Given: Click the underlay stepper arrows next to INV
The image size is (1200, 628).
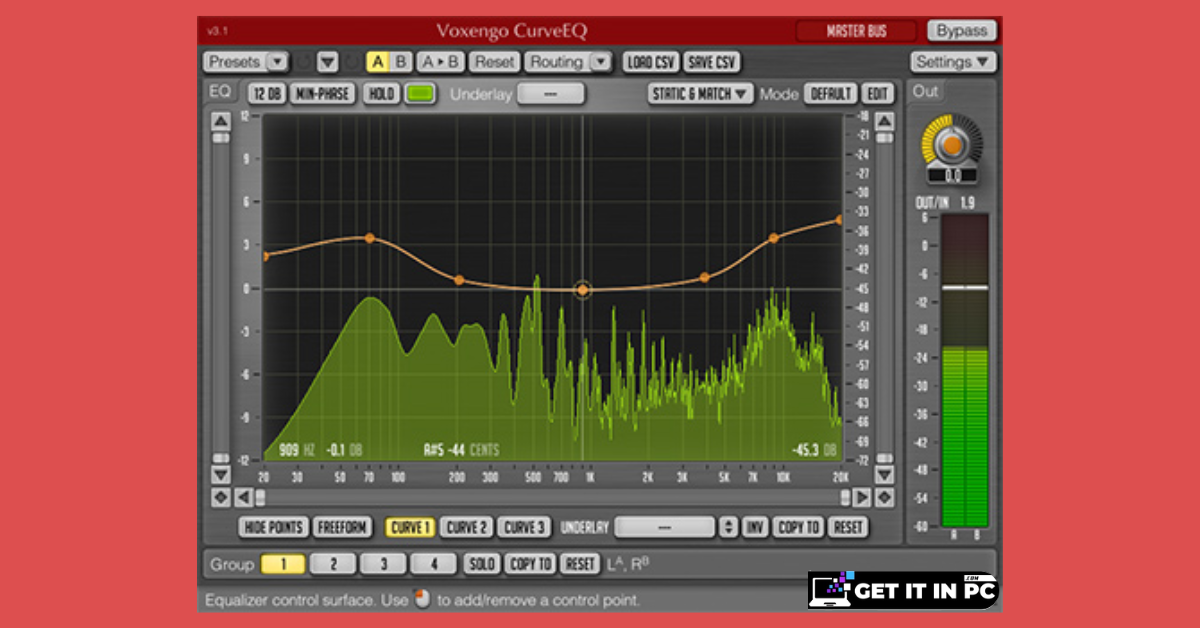Looking at the screenshot, I should pos(728,527).
